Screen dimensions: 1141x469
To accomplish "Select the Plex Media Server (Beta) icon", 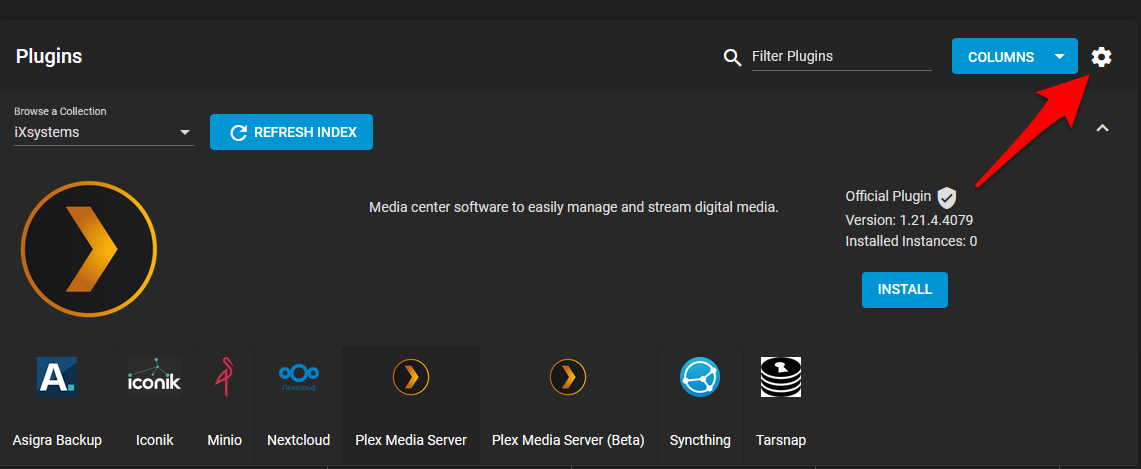I will [568, 377].
